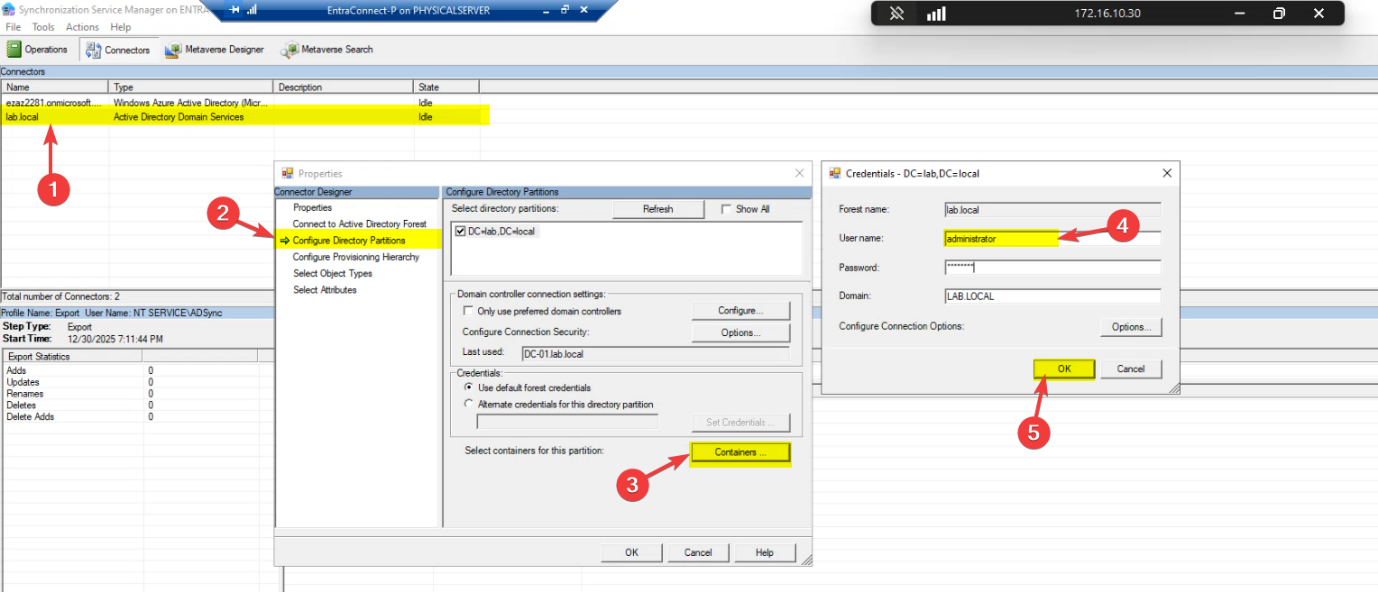Select Configure Directory Partitions page
The image size is (1378, 592).
[x=349, y=240]
